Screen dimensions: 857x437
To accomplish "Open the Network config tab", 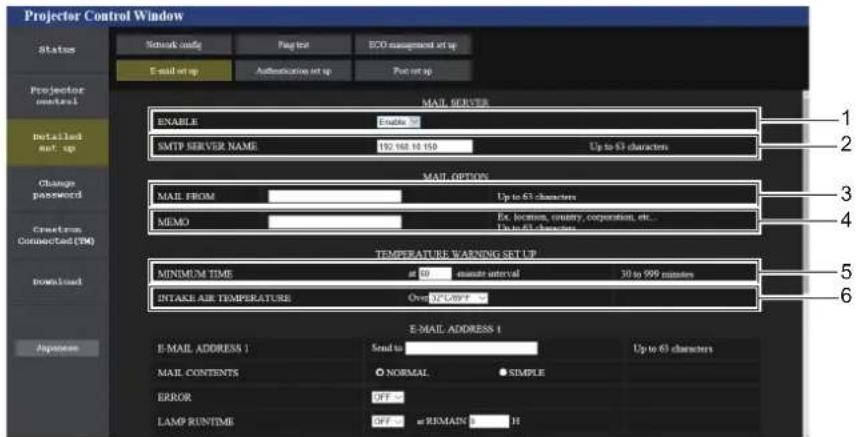I will [174, 45].
